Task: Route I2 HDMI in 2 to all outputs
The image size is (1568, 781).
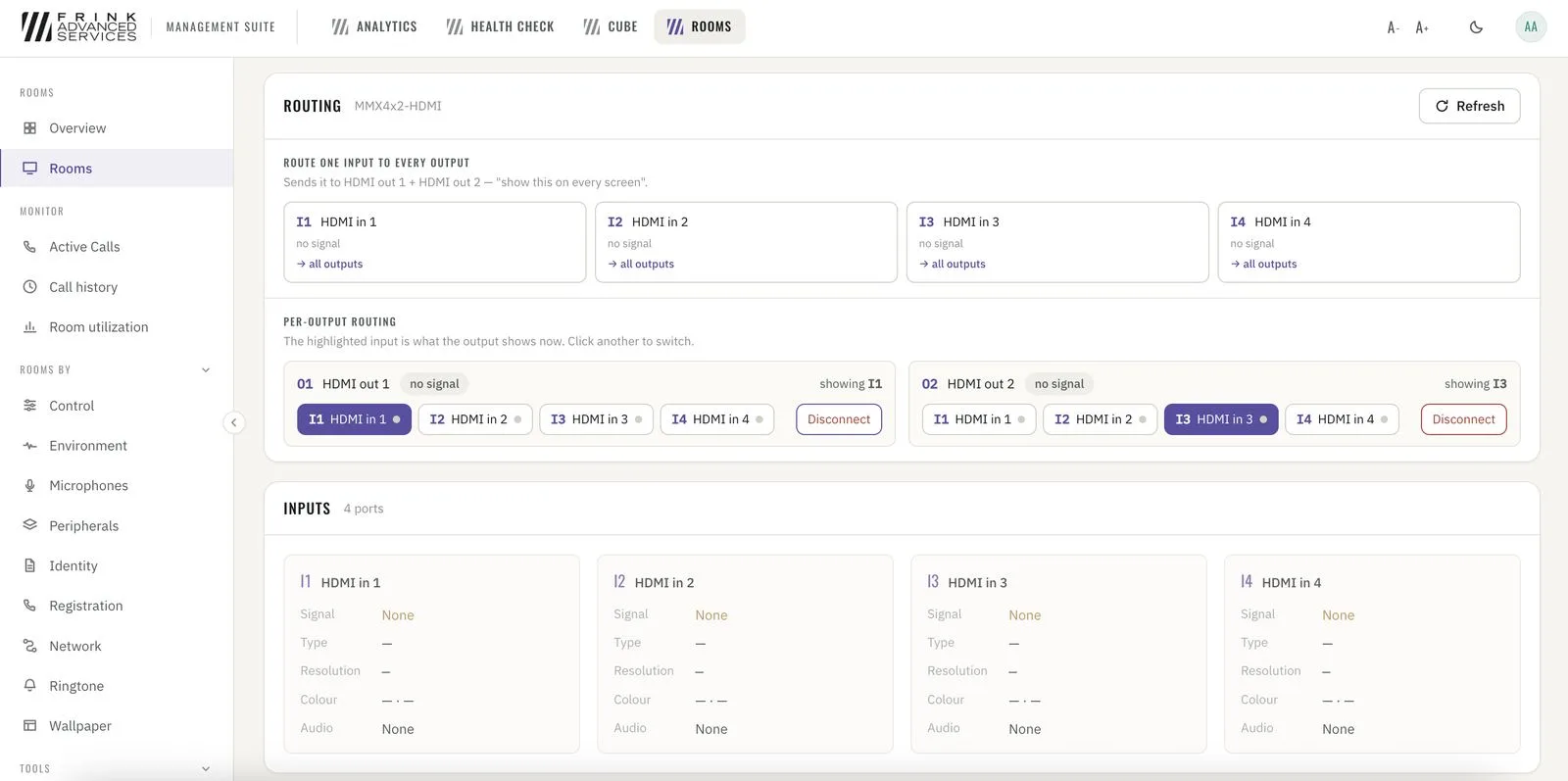Action: [746, 242]
